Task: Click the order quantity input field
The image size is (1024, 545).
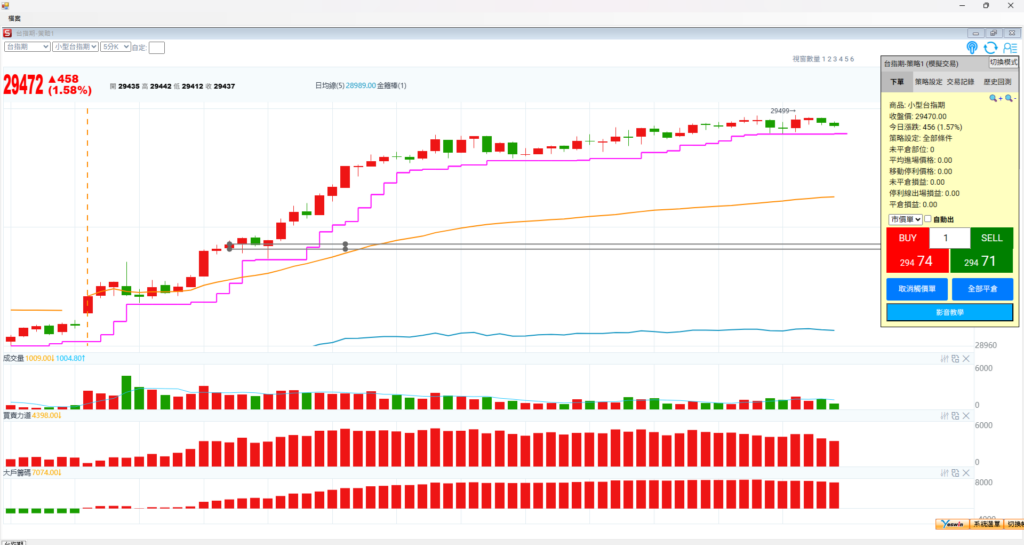Action: click(949, 238)
